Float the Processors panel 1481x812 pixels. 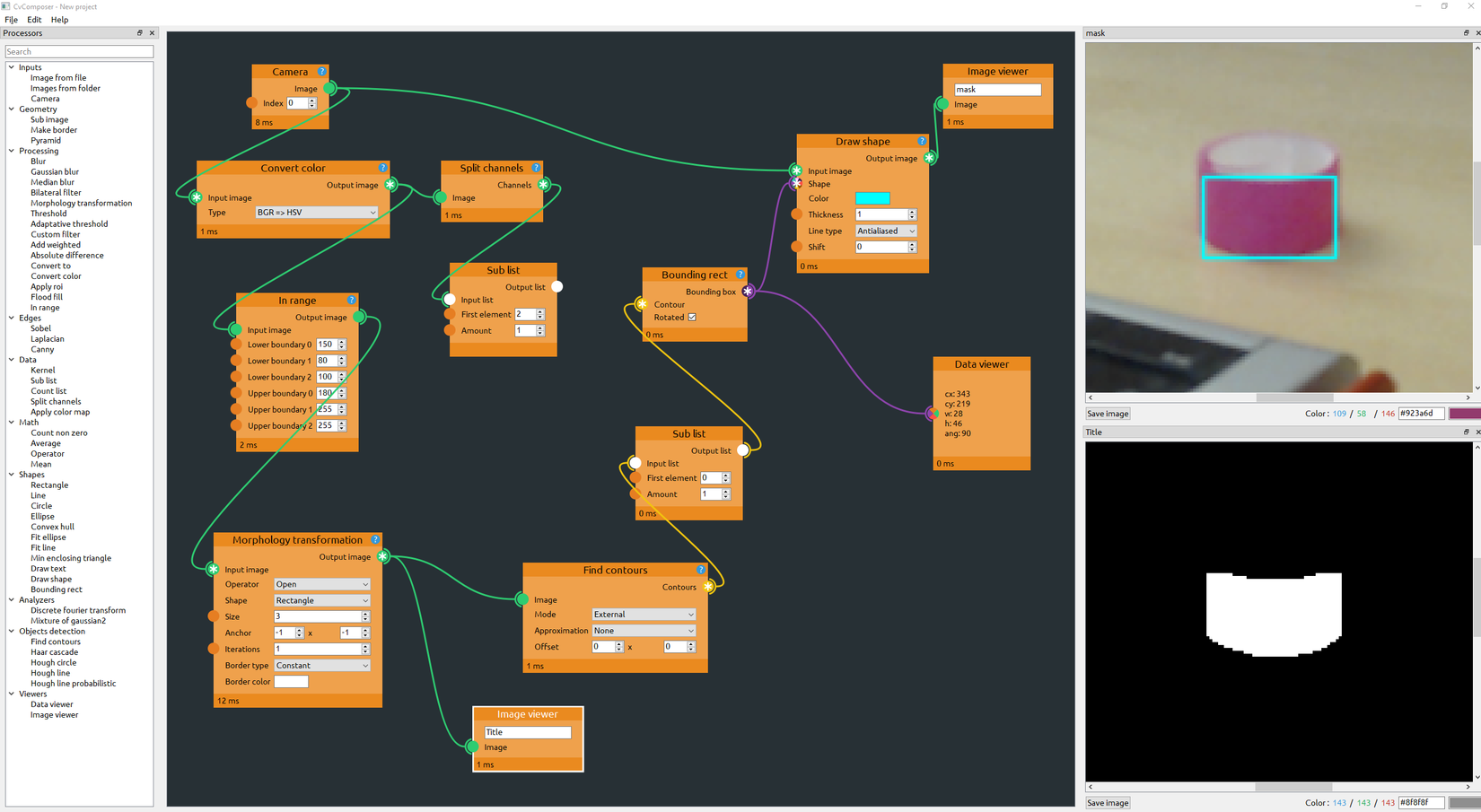coord(140,32)
